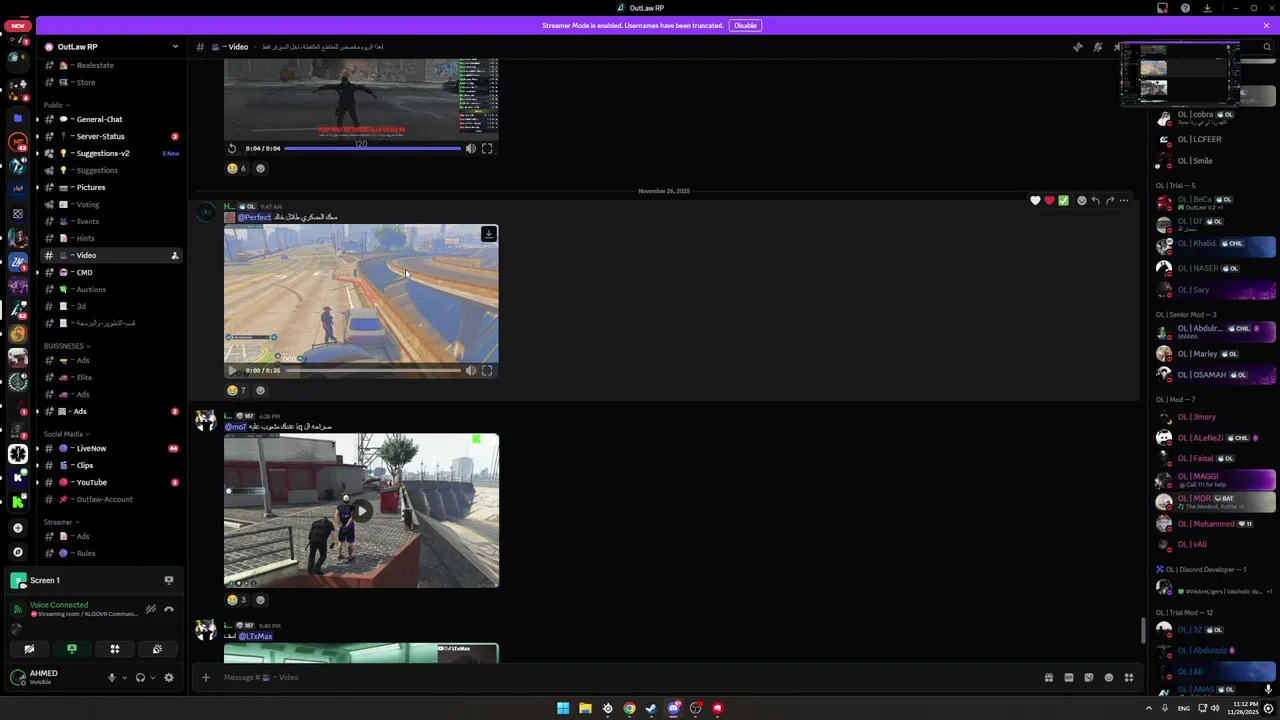Deafen with the headphones icon

tap(140, 677)
